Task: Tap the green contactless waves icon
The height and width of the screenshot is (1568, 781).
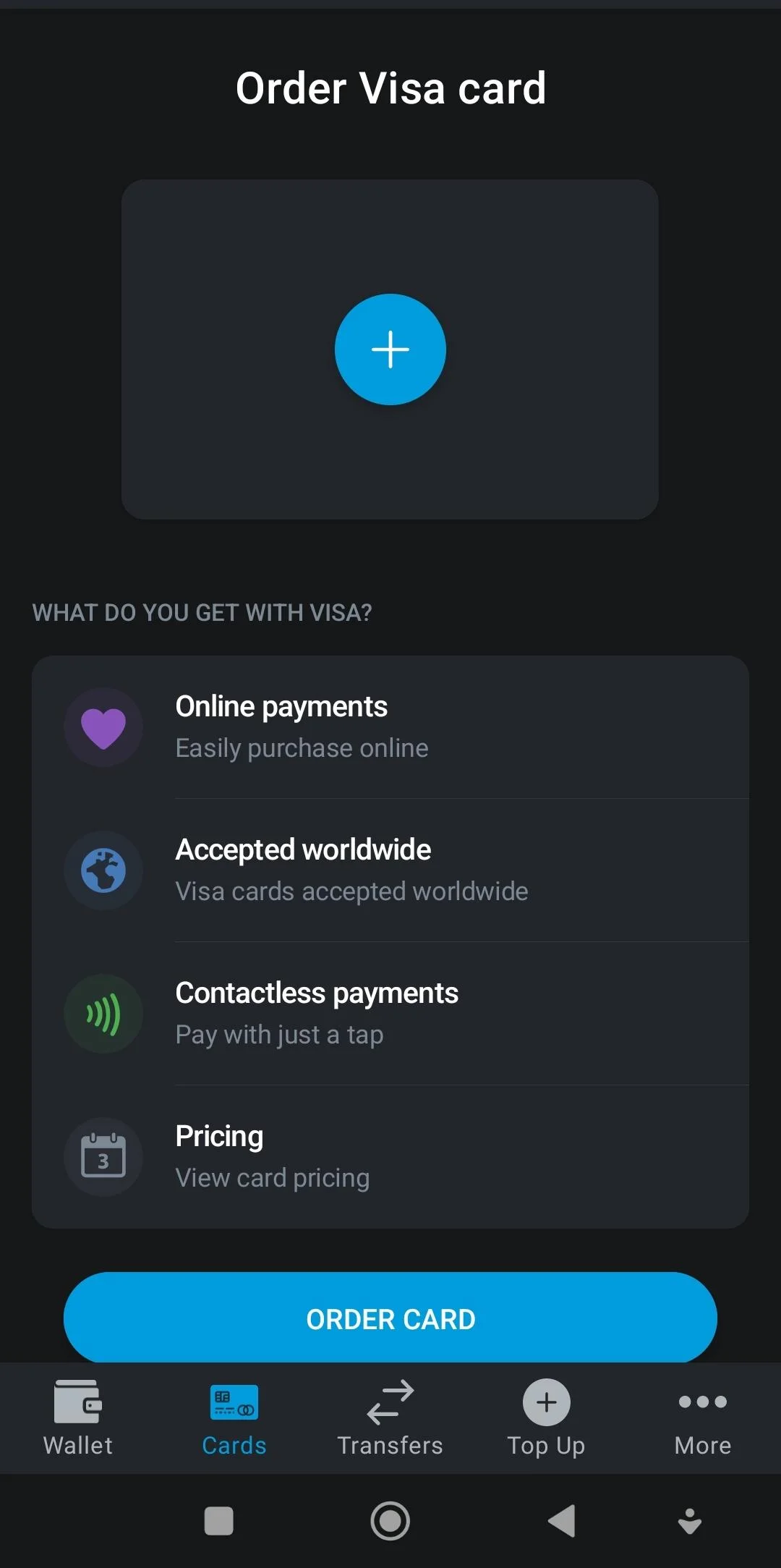Action: click(103, 1014)
